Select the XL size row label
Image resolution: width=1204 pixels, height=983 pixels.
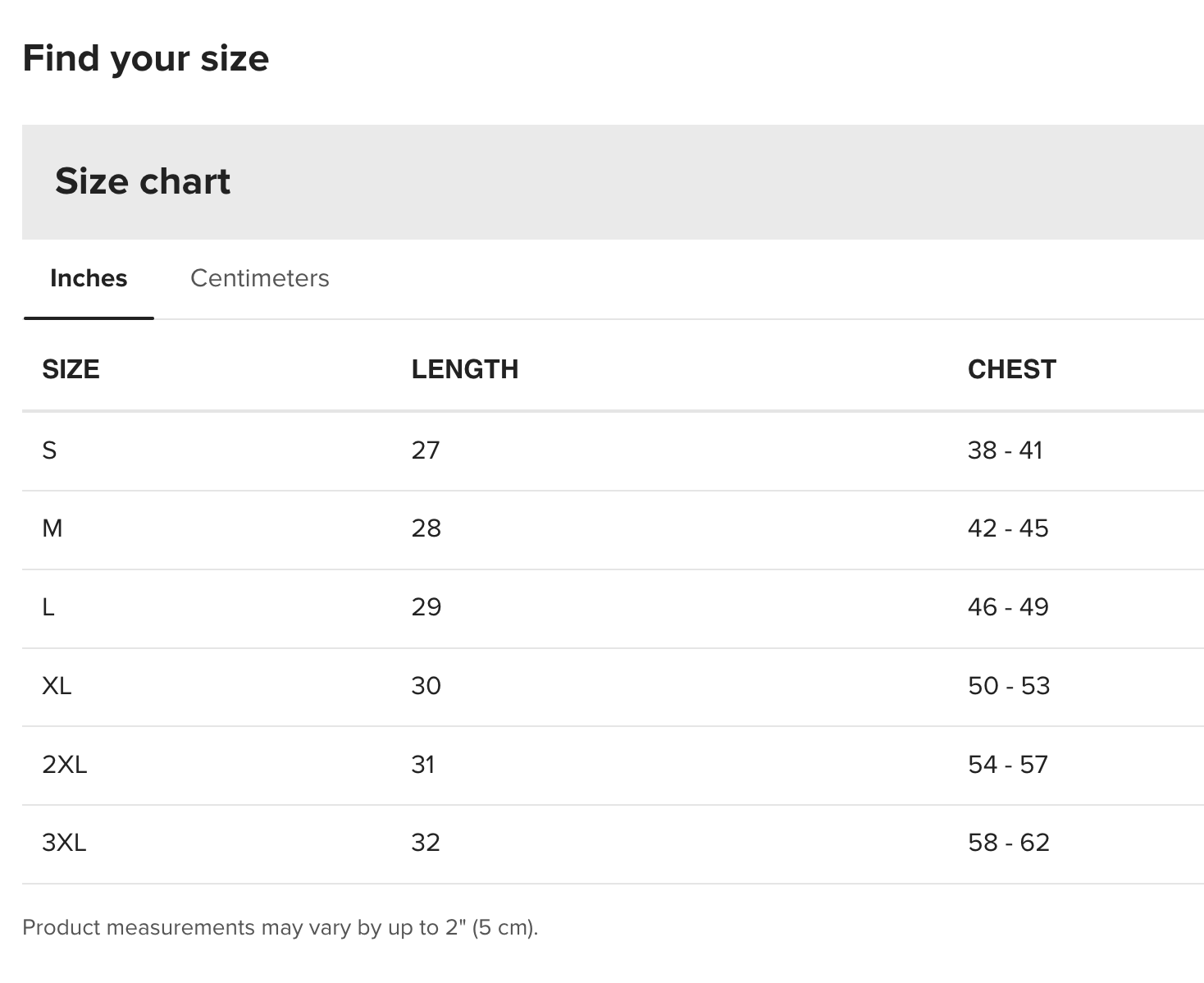pos(57,685)
